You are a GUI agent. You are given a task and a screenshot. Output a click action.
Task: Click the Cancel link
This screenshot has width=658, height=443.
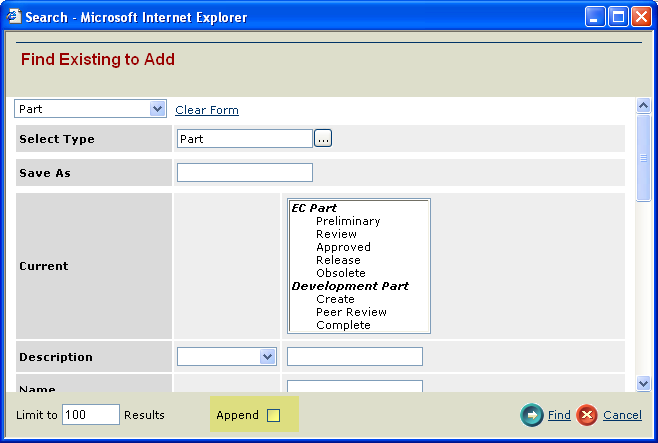[622, 415]
